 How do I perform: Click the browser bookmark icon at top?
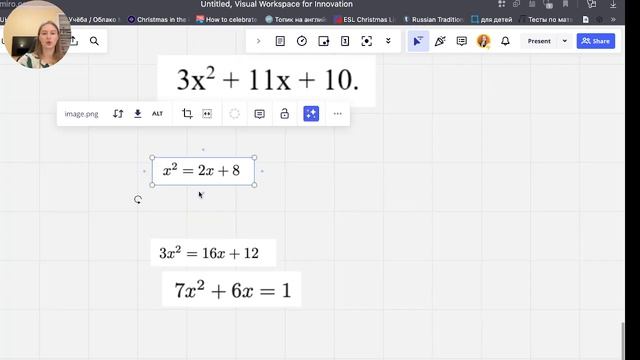coord(565,4)
